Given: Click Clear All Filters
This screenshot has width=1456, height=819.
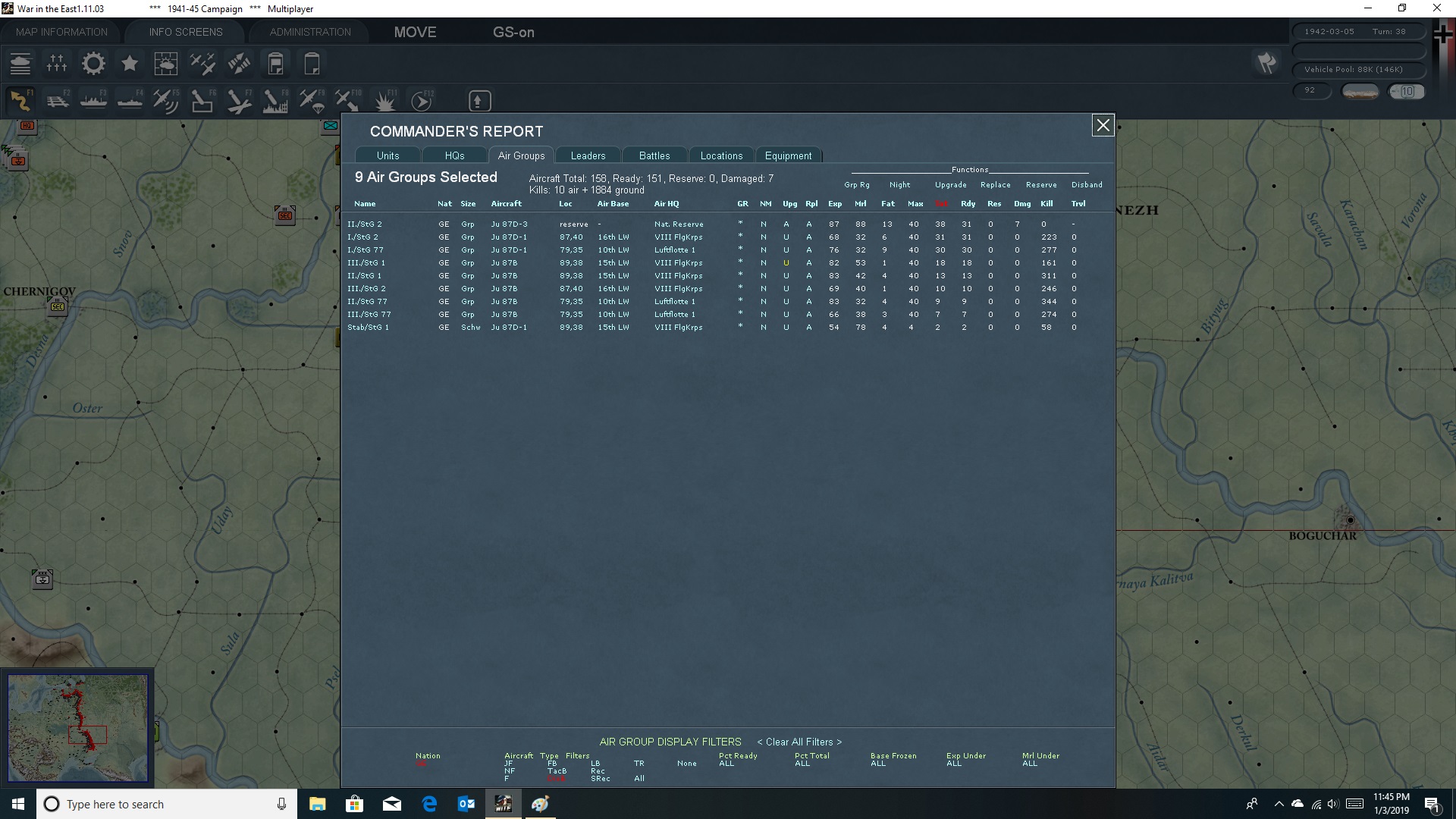Looking at the screenshot, I should coord(799,742).
